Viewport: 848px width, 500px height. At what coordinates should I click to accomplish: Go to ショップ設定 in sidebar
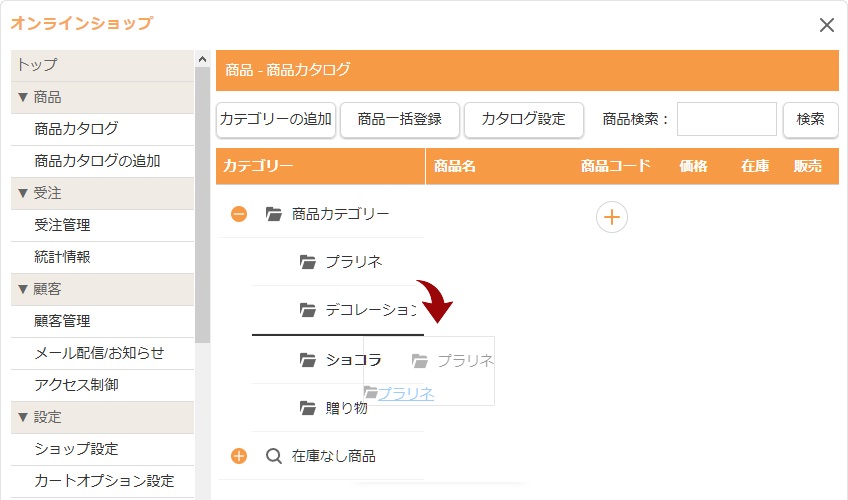[x=76, y=449]
